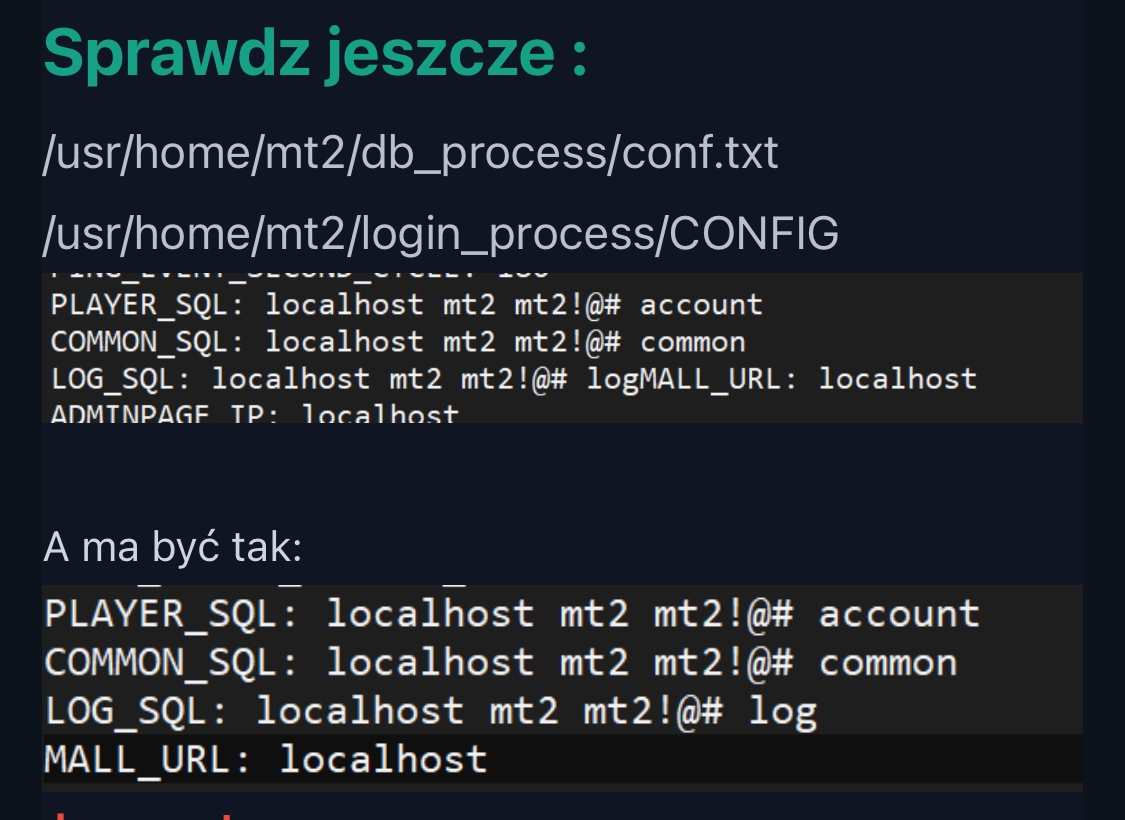Screen dimensions: 1125x820
Task: Click the 'A ma być tak:' text
Action: tap(172, 548)
